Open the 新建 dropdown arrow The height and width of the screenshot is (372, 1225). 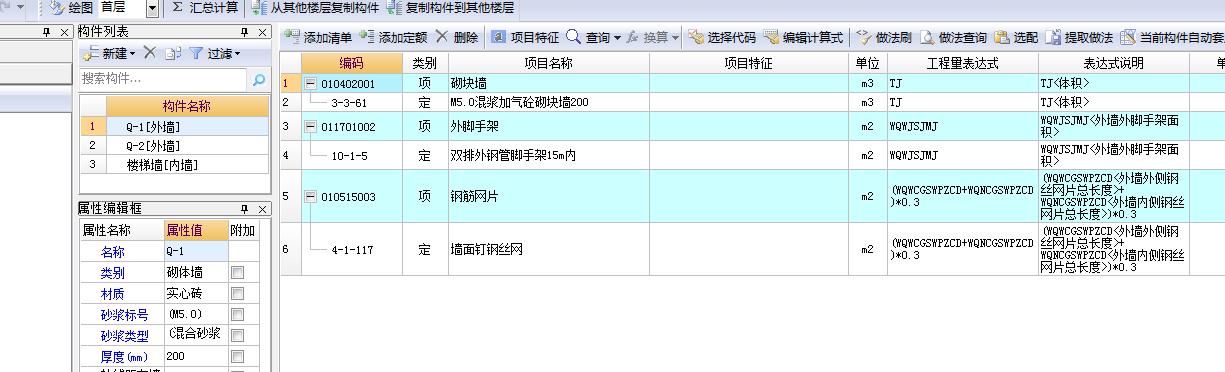132,54
